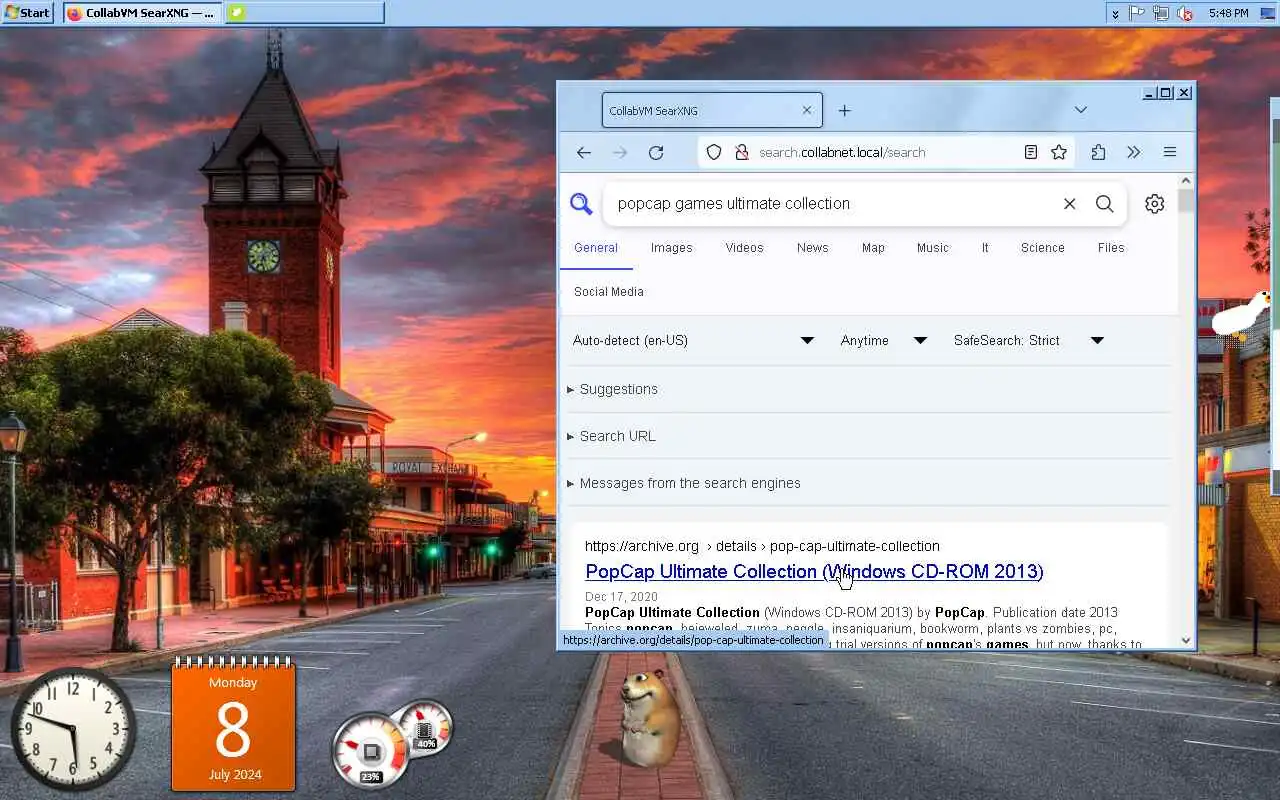Open the Auto-detect (en-US) language dropdown
1280x800 pixels.
pyautogui.click(x=693, y=341)
